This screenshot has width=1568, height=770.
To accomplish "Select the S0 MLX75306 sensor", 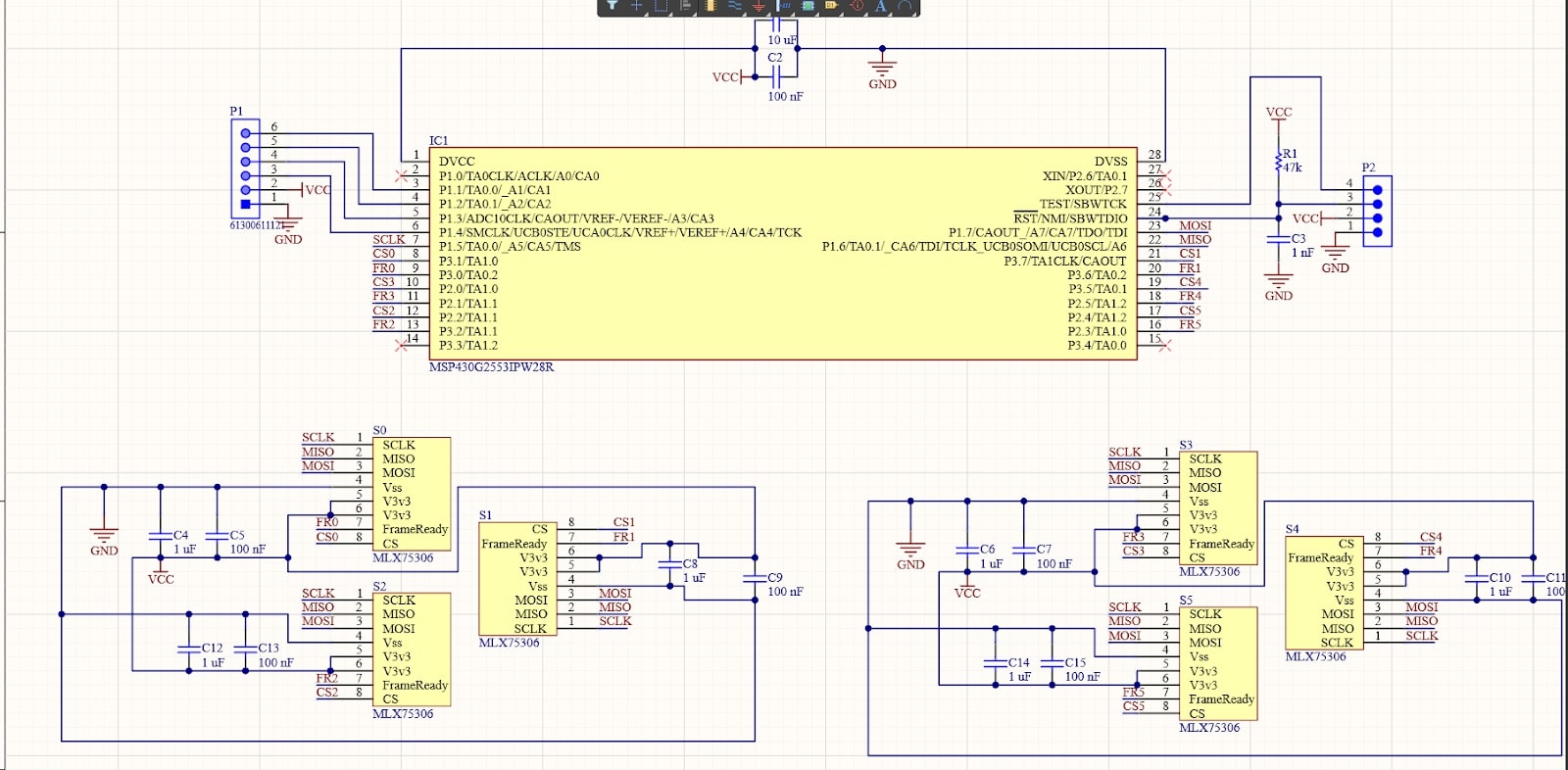I will (411, 495).
